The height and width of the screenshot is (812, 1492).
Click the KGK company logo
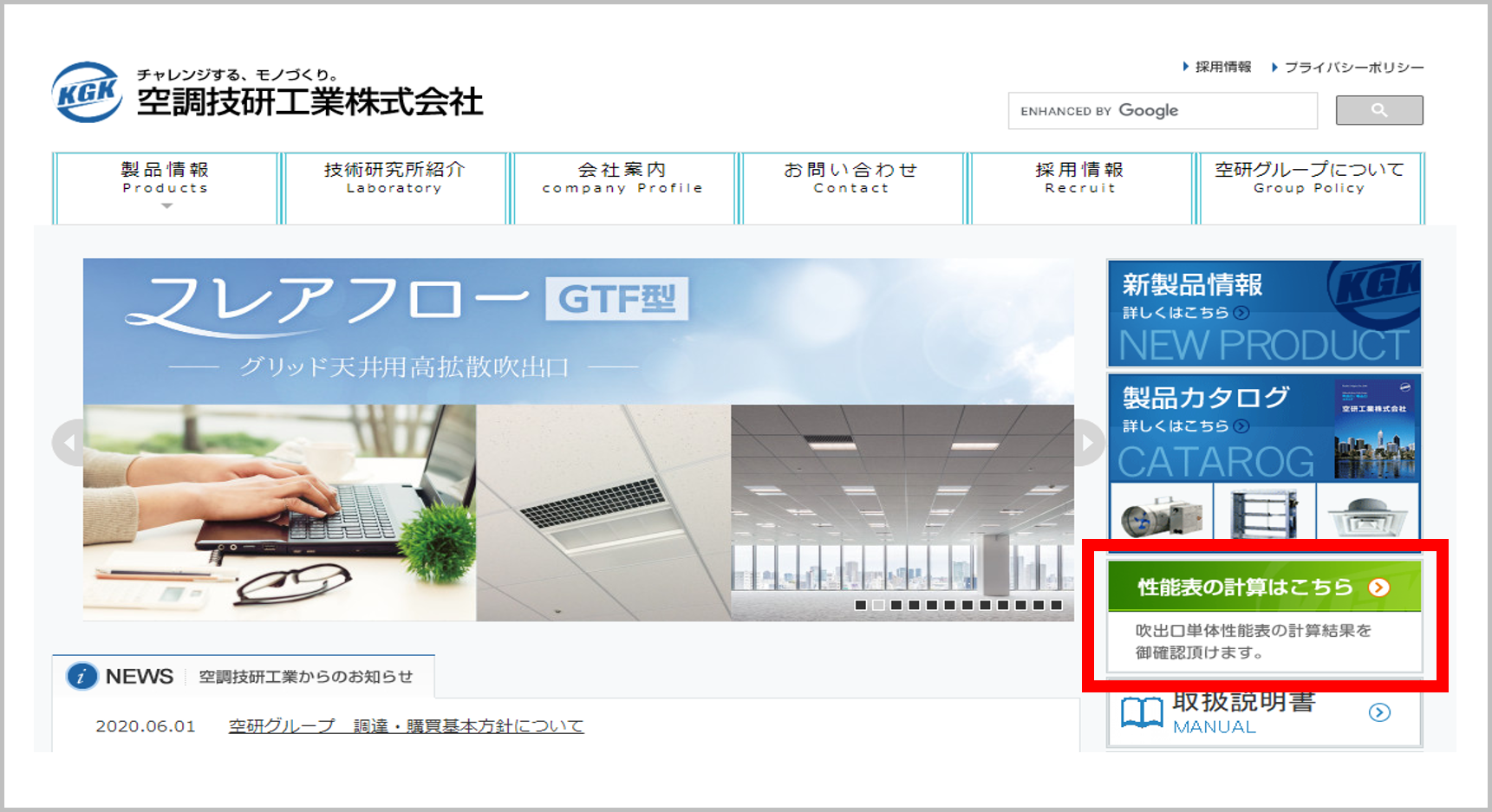tap(87, 92)
